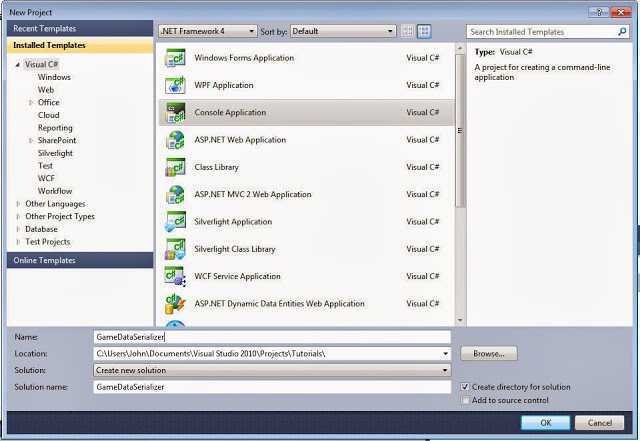Click the dialog help question mark button
Viewport: 640px width, 441px height.
(x=599, y=12)
